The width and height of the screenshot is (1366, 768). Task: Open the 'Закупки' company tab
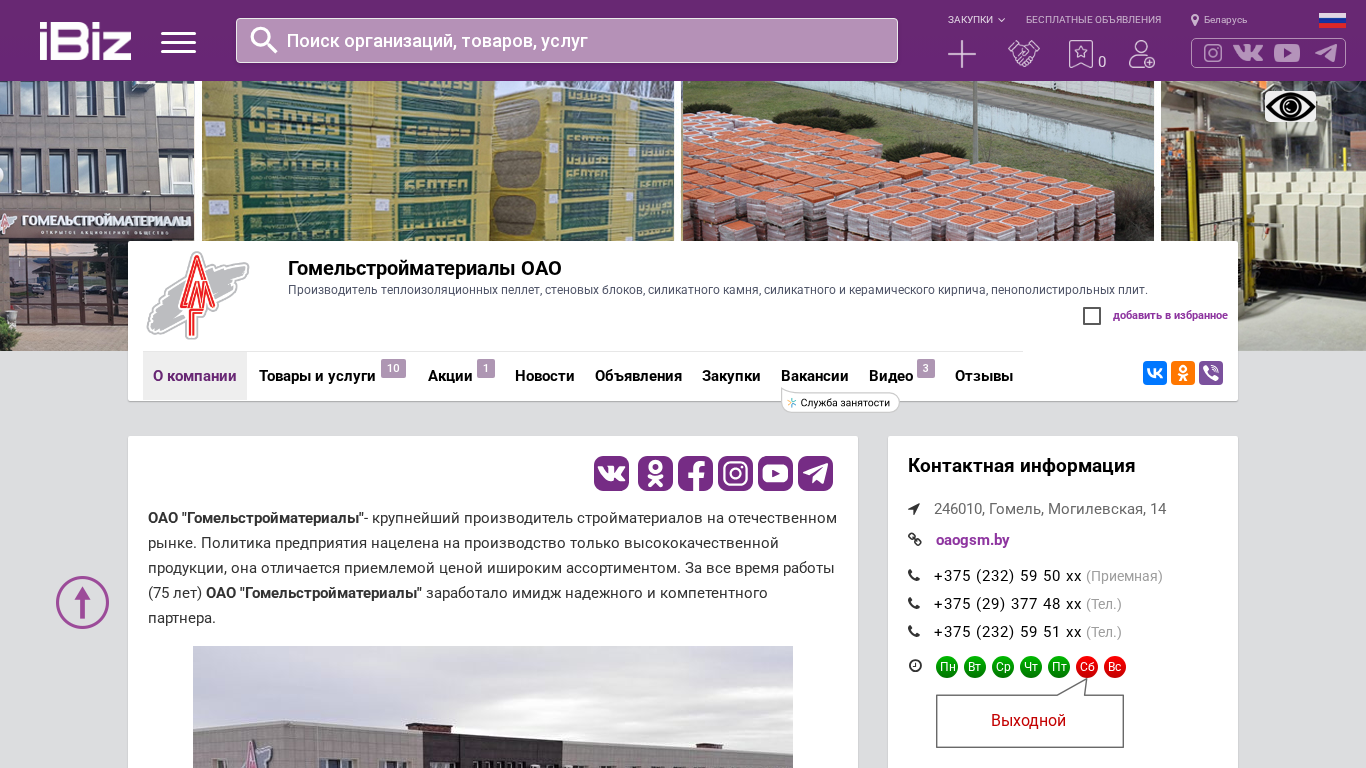[x=731, y=376]
